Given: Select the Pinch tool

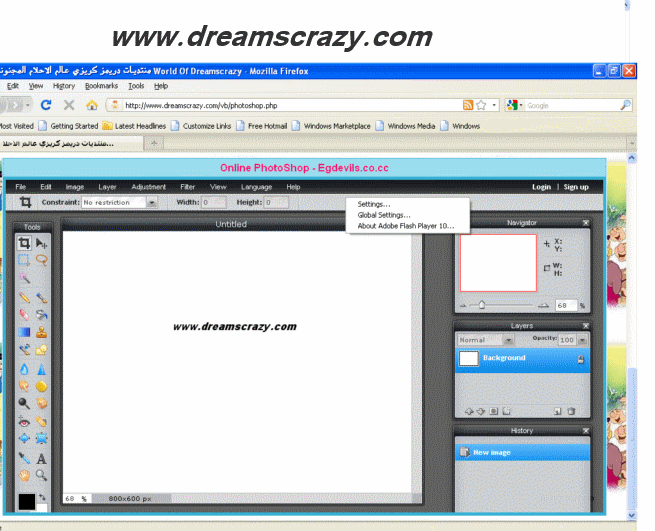Looking at the screenshot, I should [41, 438].
